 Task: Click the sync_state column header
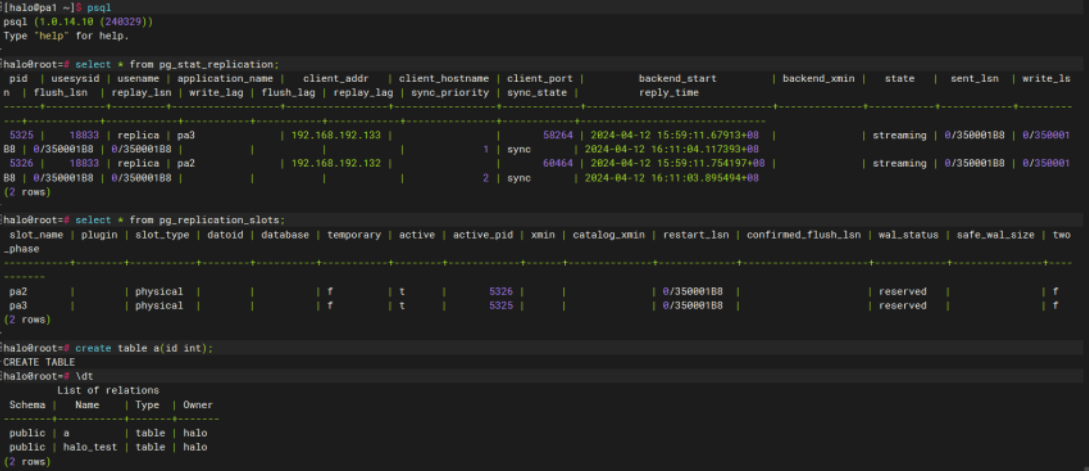[537, 92]
